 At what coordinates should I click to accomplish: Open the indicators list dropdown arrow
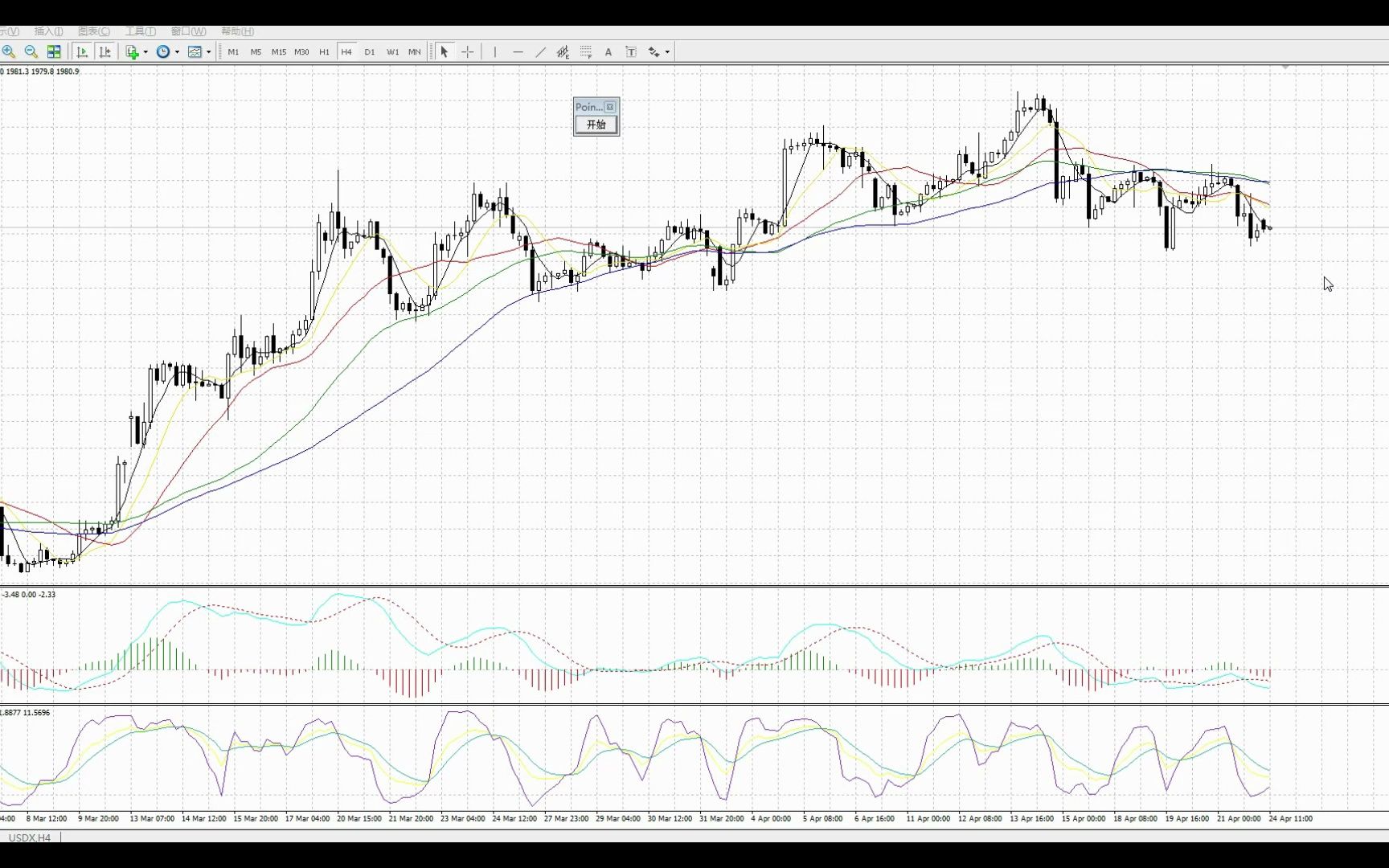[x=145, y=51]
